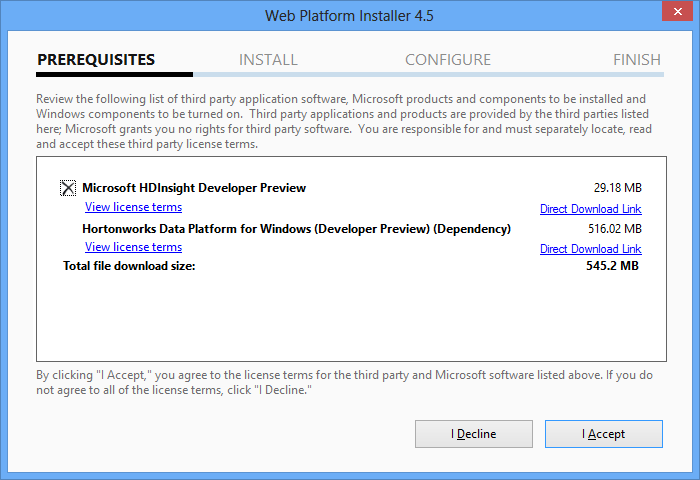This screenshot has width=700, height=480.
Task: Click the I Decline button
Action: (x=474, y=434)
